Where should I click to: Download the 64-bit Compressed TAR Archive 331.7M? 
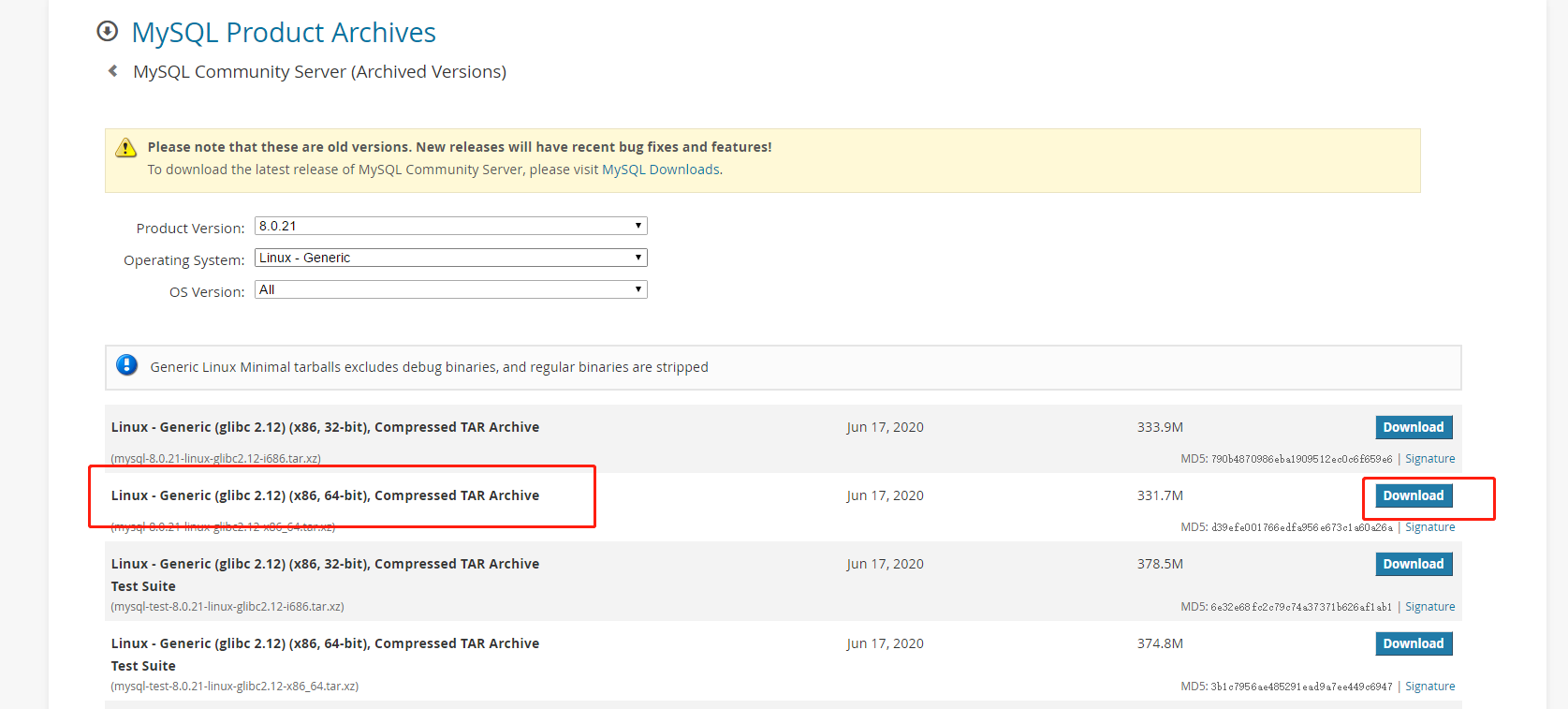pyautogui.click(x=1414, y=495)
